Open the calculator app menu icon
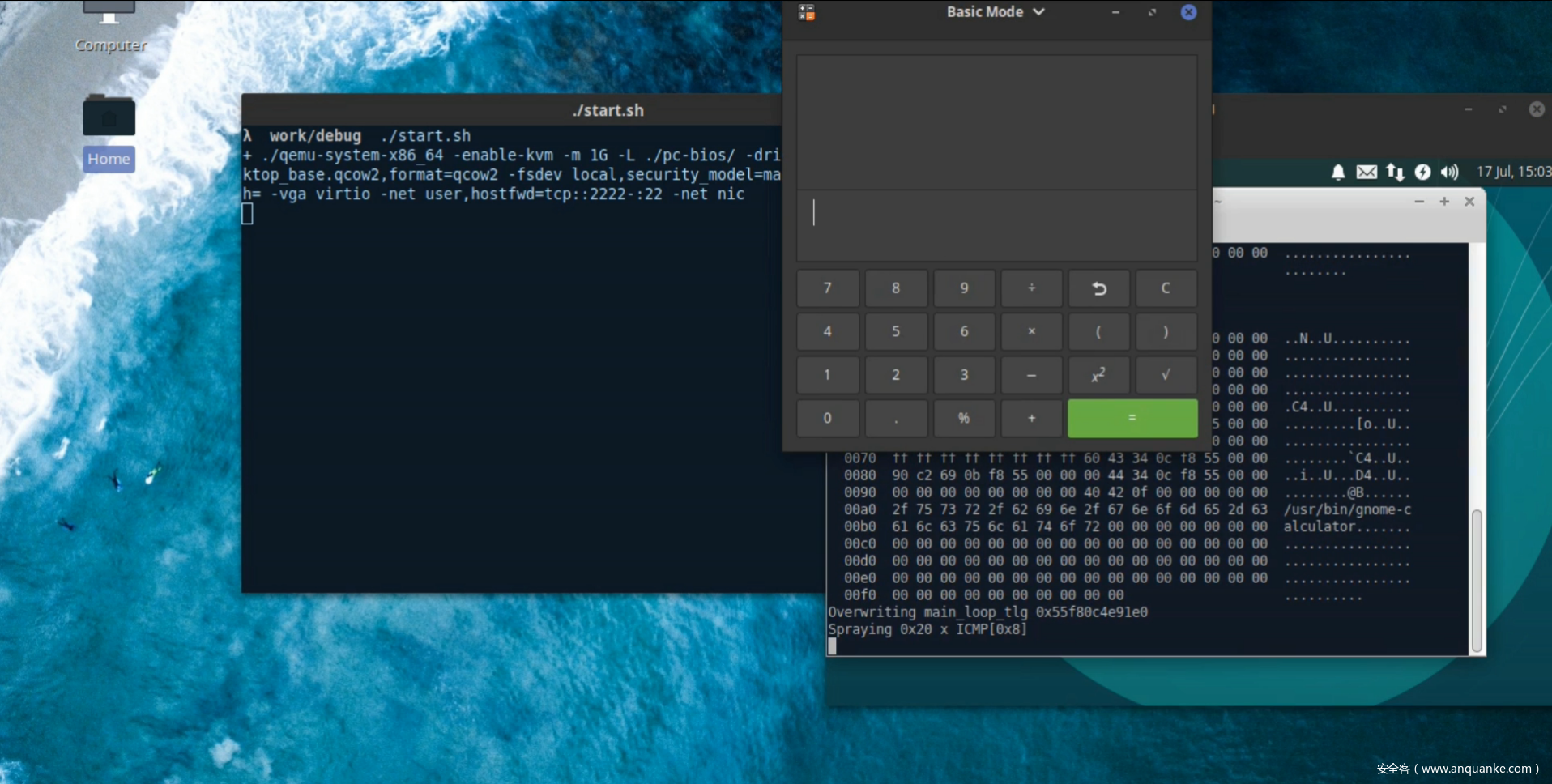 pos(806,12)
